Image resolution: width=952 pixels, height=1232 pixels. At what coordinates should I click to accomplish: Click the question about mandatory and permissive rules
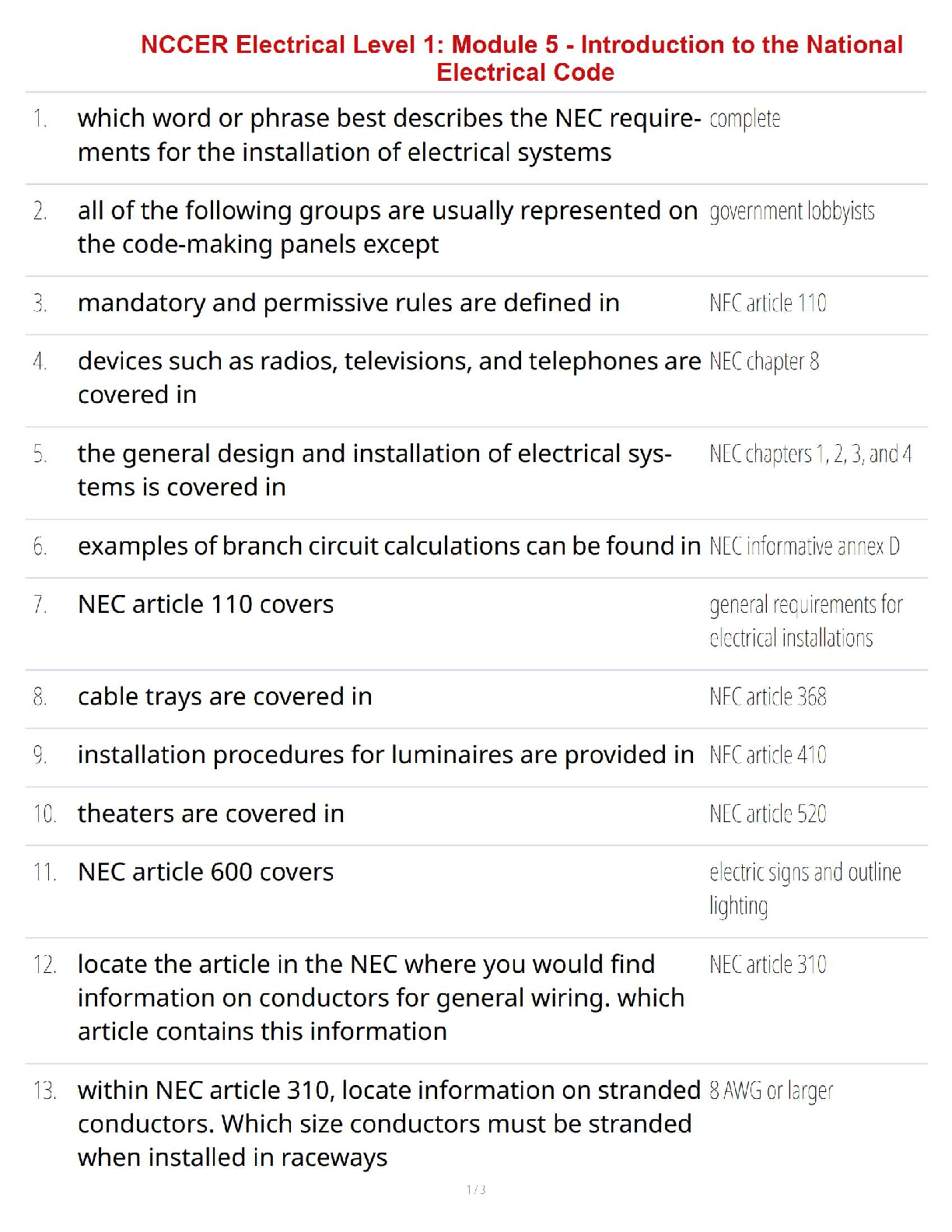pyautogui.click(x=348, y=303)
